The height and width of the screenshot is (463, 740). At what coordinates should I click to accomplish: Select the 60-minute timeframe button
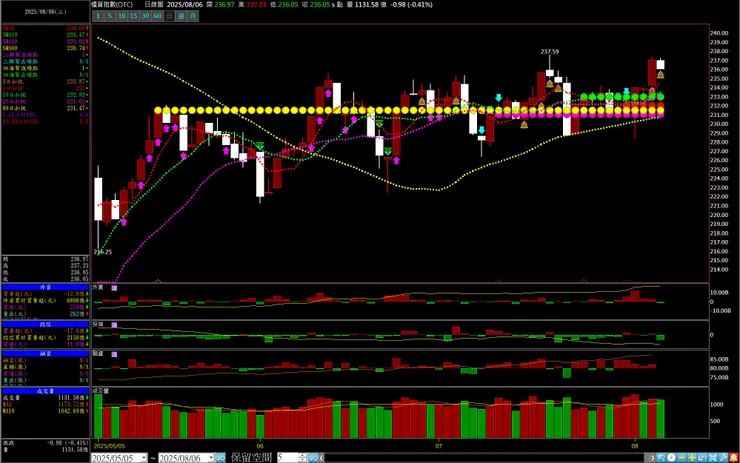pos(157,16)
